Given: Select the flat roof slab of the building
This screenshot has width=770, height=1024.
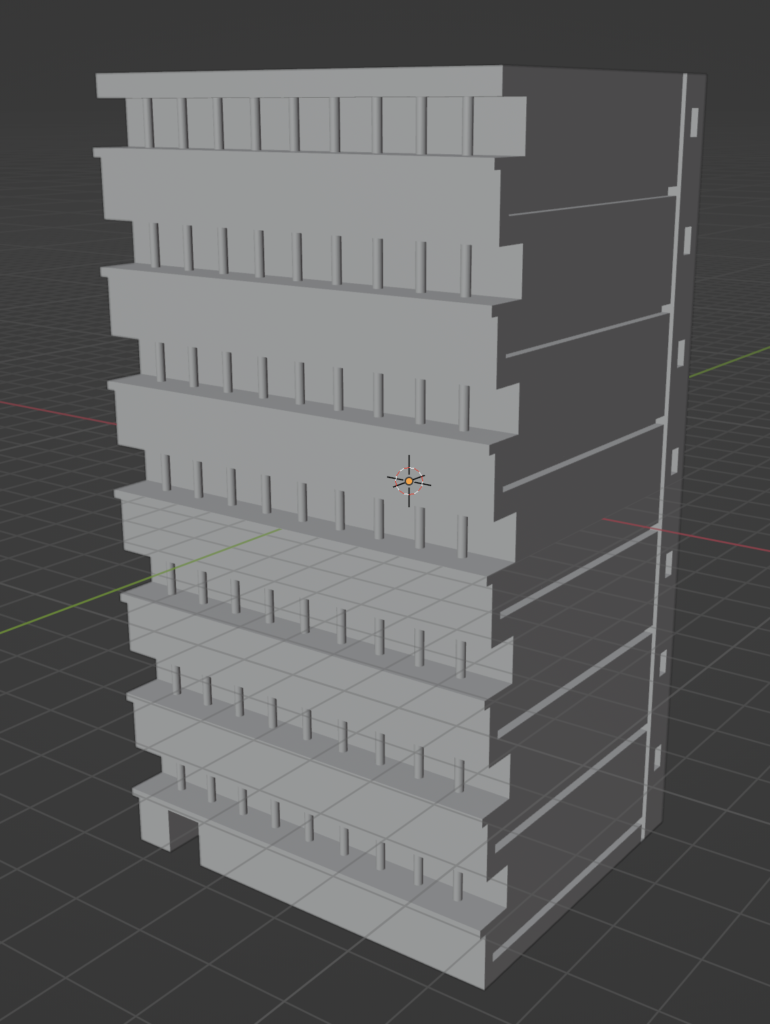Looking at the screenshot, I should 300,82.
